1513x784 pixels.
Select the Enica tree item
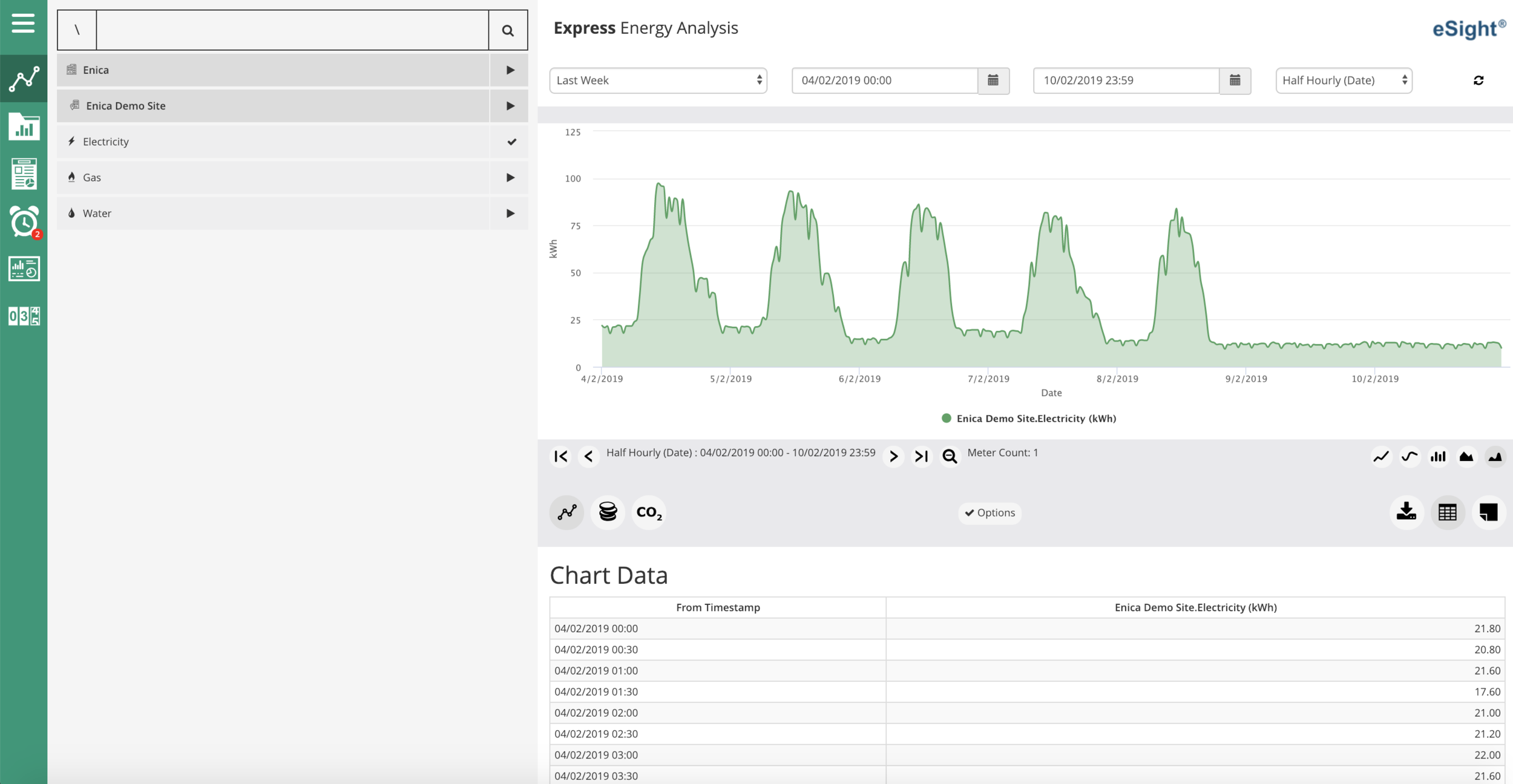[x=273, y=70]
